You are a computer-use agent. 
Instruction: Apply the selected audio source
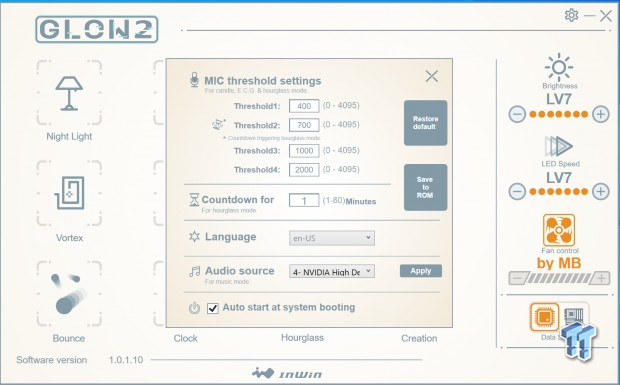click(x=421, y=271)
